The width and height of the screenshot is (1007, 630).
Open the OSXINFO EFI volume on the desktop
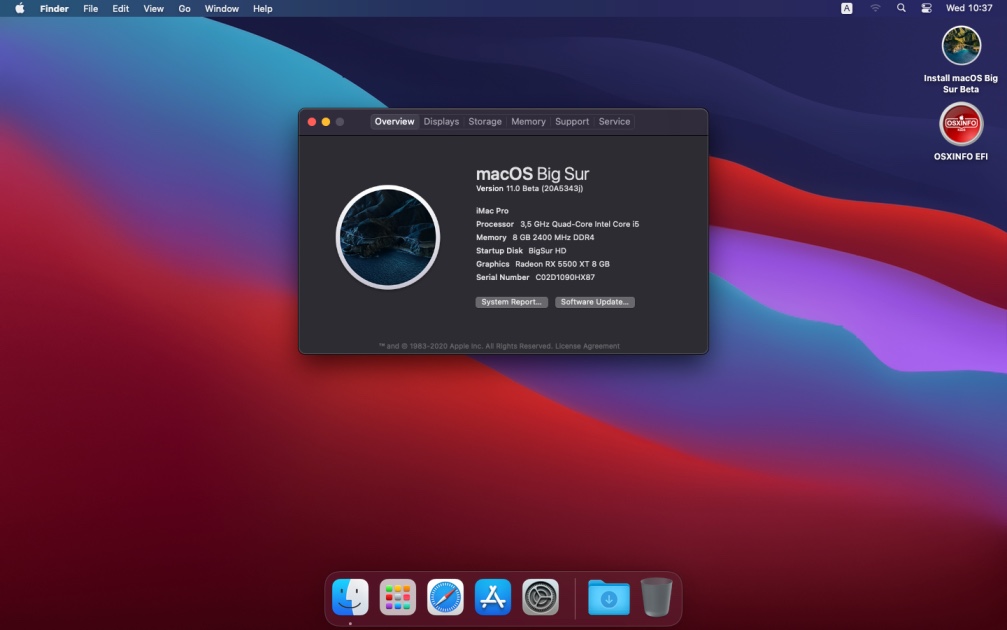(960, 125)
